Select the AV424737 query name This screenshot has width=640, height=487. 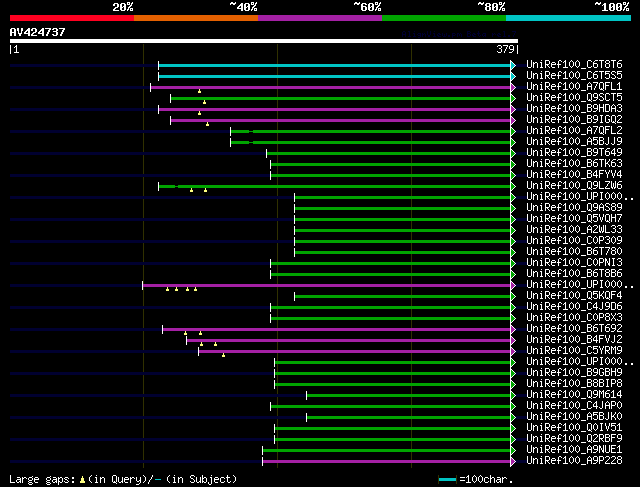tap(38, 32)
